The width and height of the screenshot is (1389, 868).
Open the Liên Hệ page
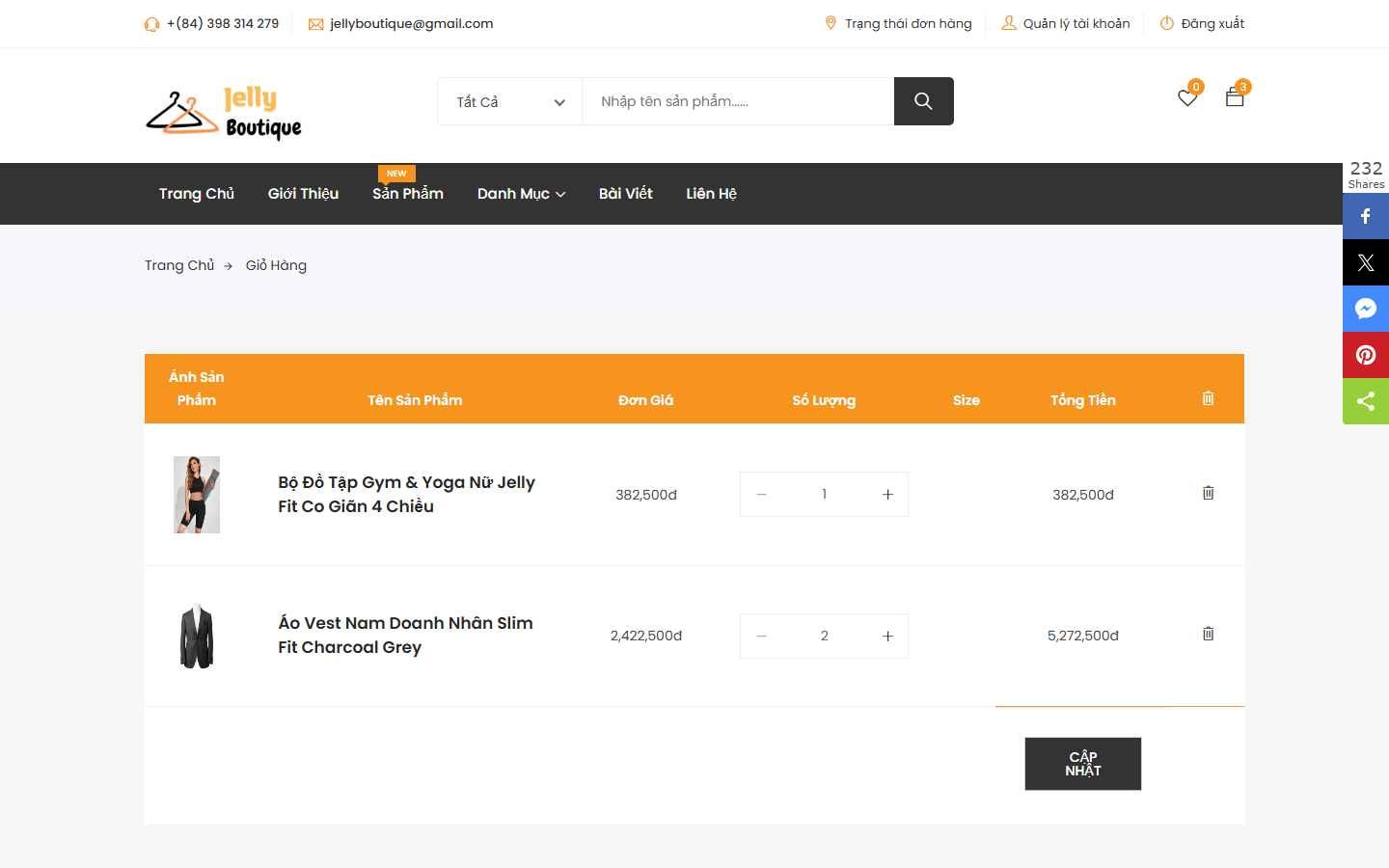[x=711, y=194]
